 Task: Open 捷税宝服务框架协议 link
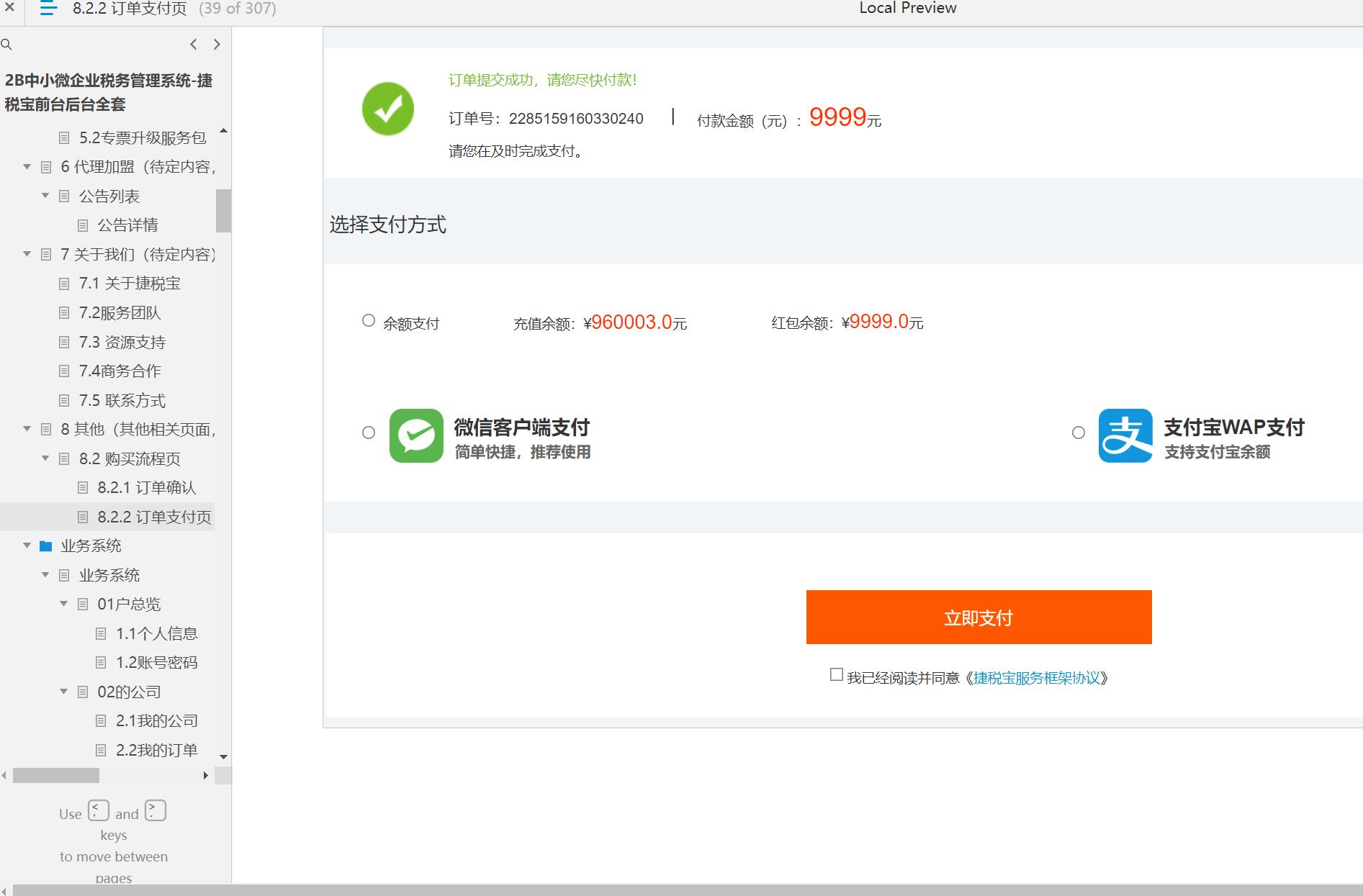click(x=1037, y=678)
